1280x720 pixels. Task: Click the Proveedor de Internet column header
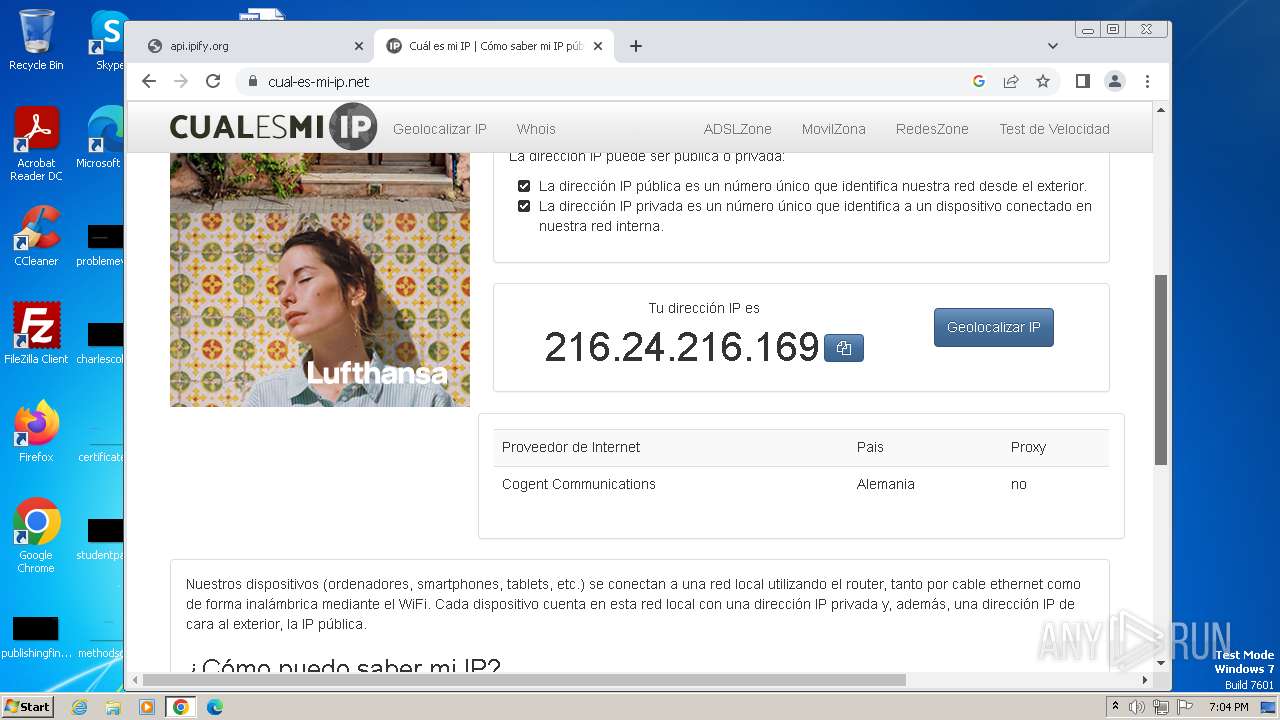point(571,447)
